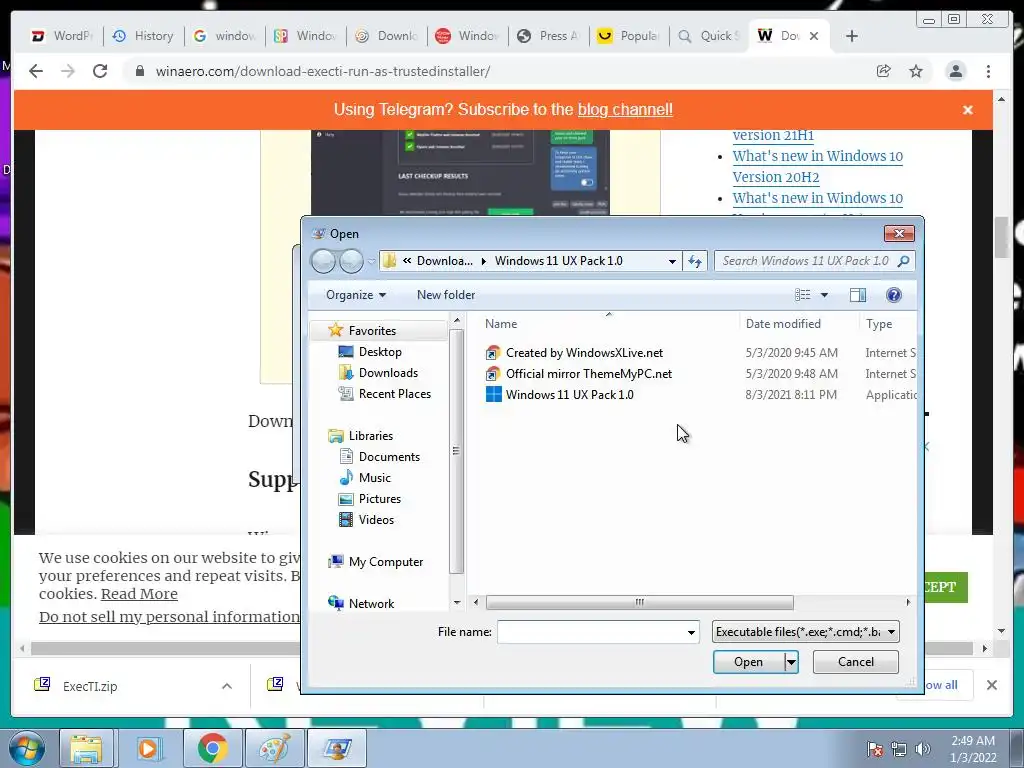Select Videos library
Image resolution: width=1024 pixels, height=768 pixels.
(x=376, y=520)
